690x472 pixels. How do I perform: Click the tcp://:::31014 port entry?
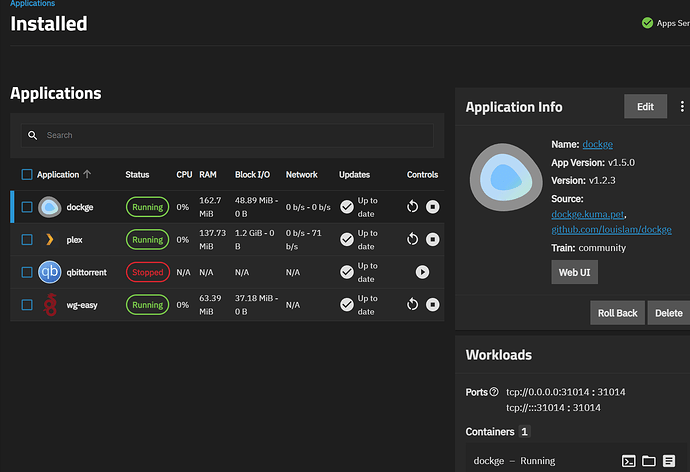(x=553, y=407)
